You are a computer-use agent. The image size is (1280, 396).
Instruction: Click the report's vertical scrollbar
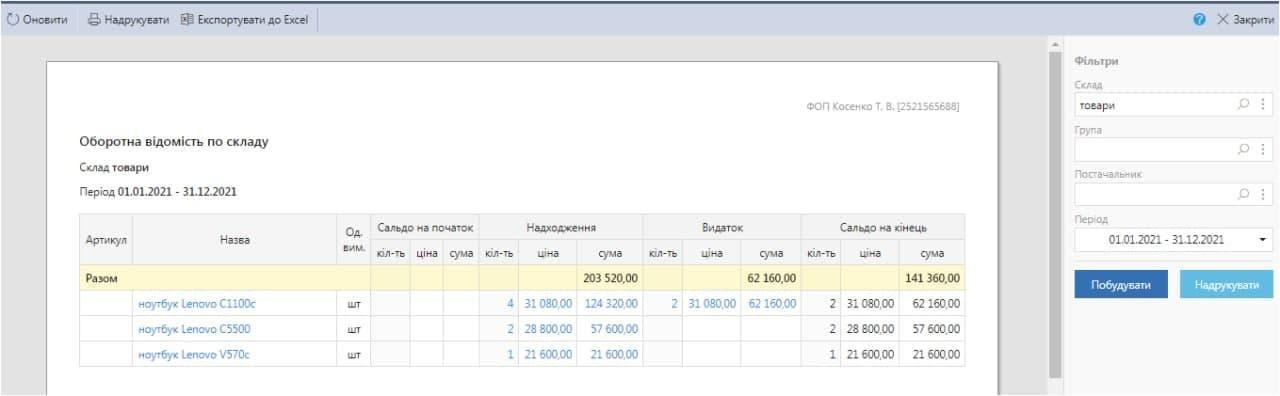point(1055,215)
